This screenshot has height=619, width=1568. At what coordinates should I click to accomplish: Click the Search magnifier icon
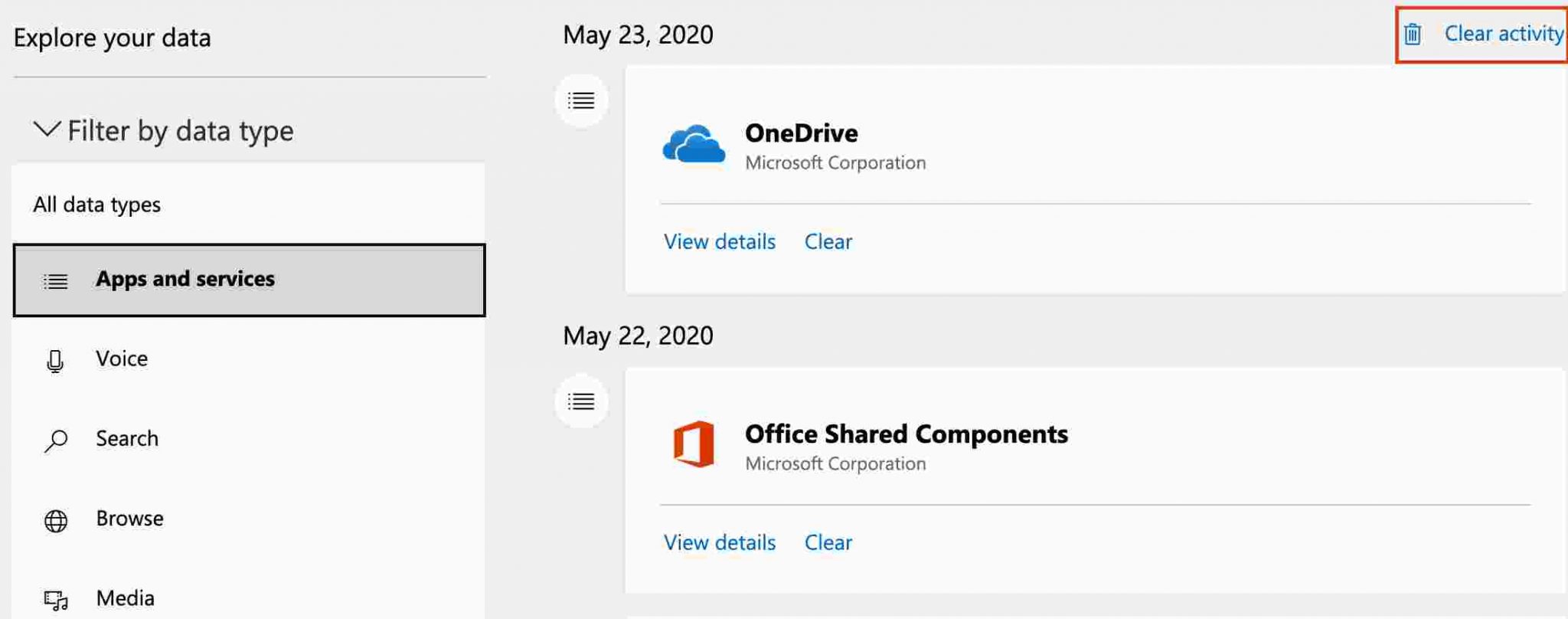54,440
